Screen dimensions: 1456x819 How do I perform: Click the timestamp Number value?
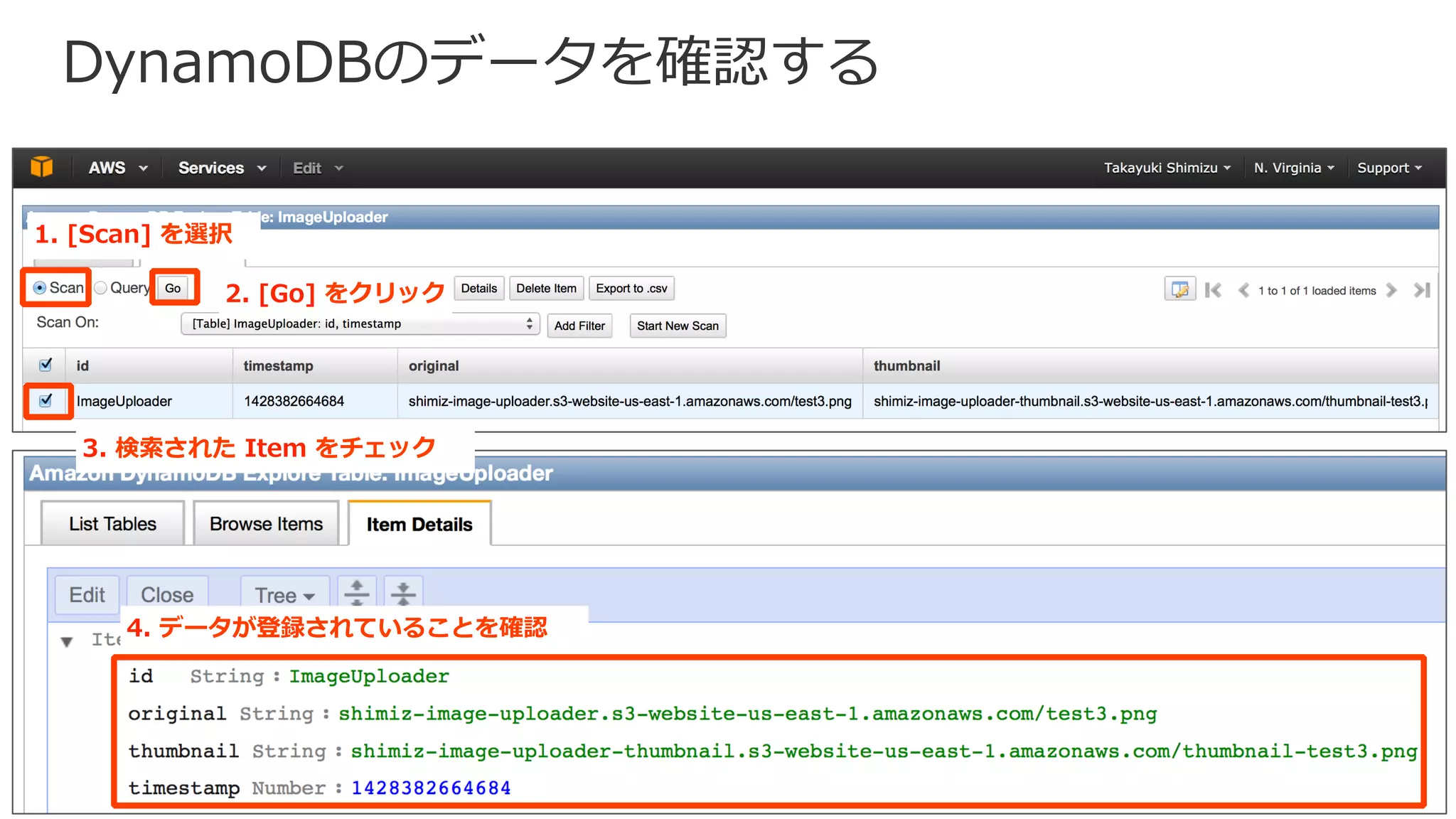[x=431, y=788]
